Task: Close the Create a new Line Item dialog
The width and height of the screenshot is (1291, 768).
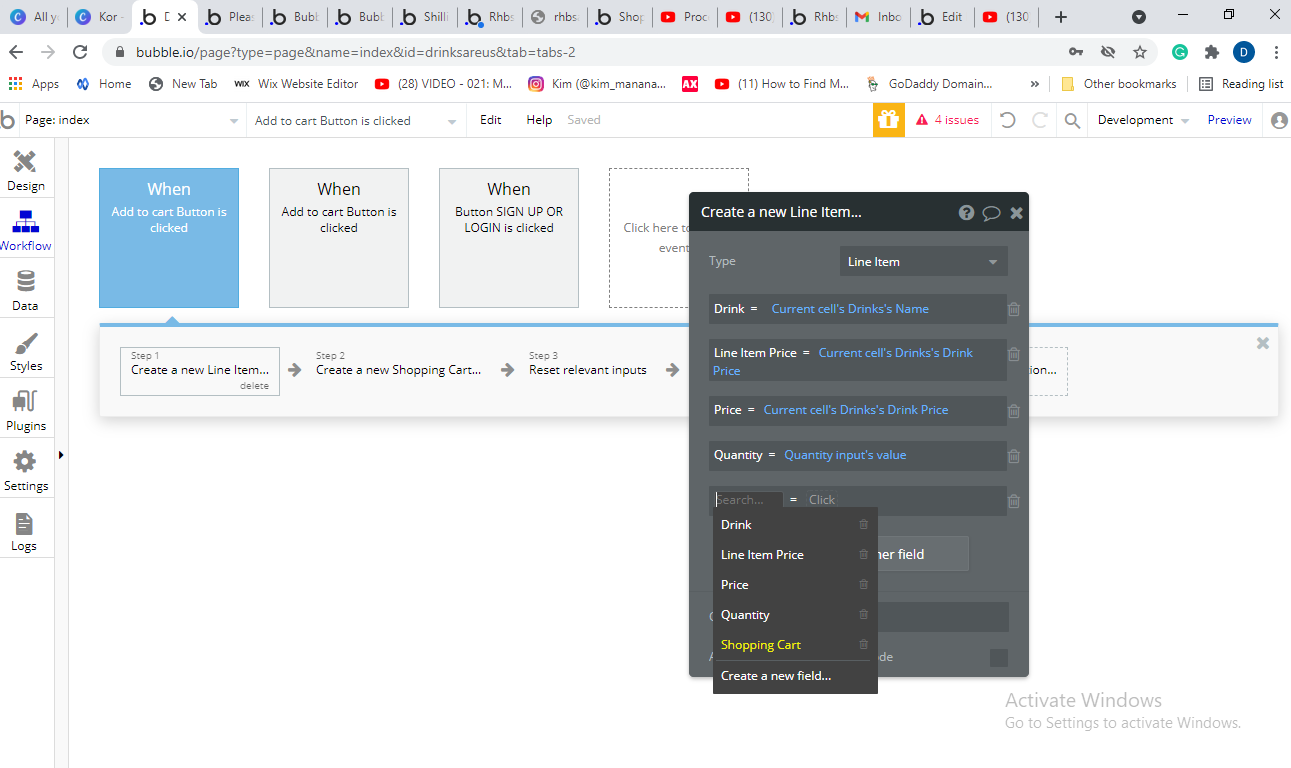Action: click(1016, 212)
